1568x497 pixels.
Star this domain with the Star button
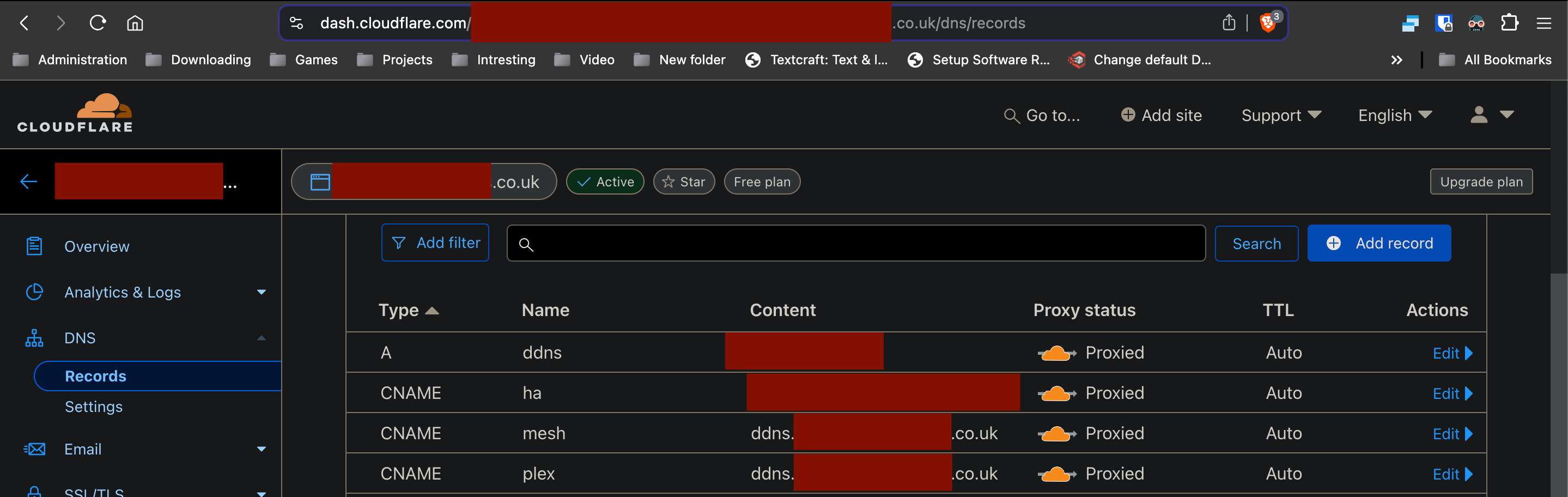point(684,181)
